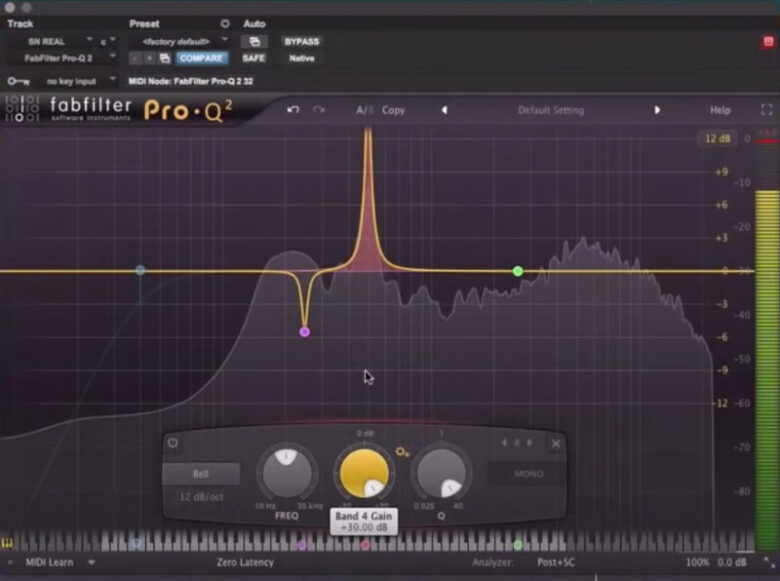
Task: Select next band with right arrow in band panel
Action: click(530, 442)
